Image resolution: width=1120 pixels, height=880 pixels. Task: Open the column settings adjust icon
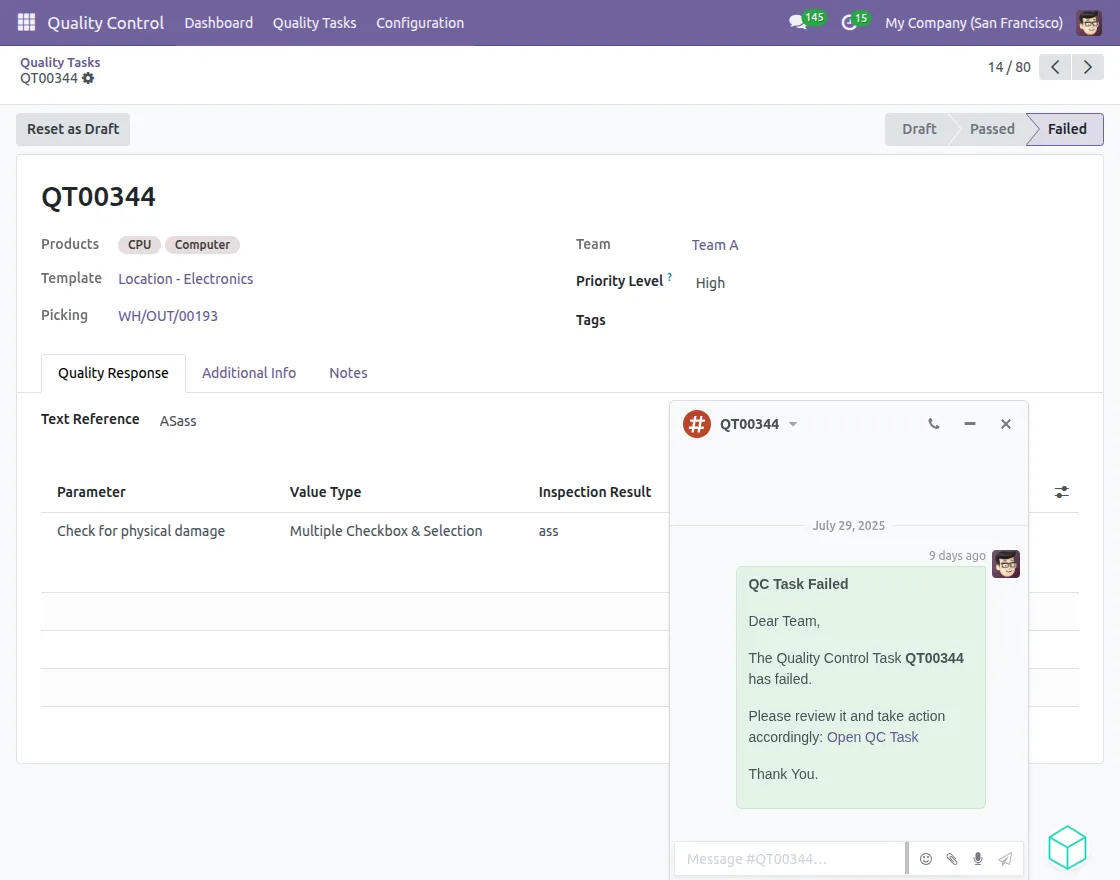click(1061, 492)
